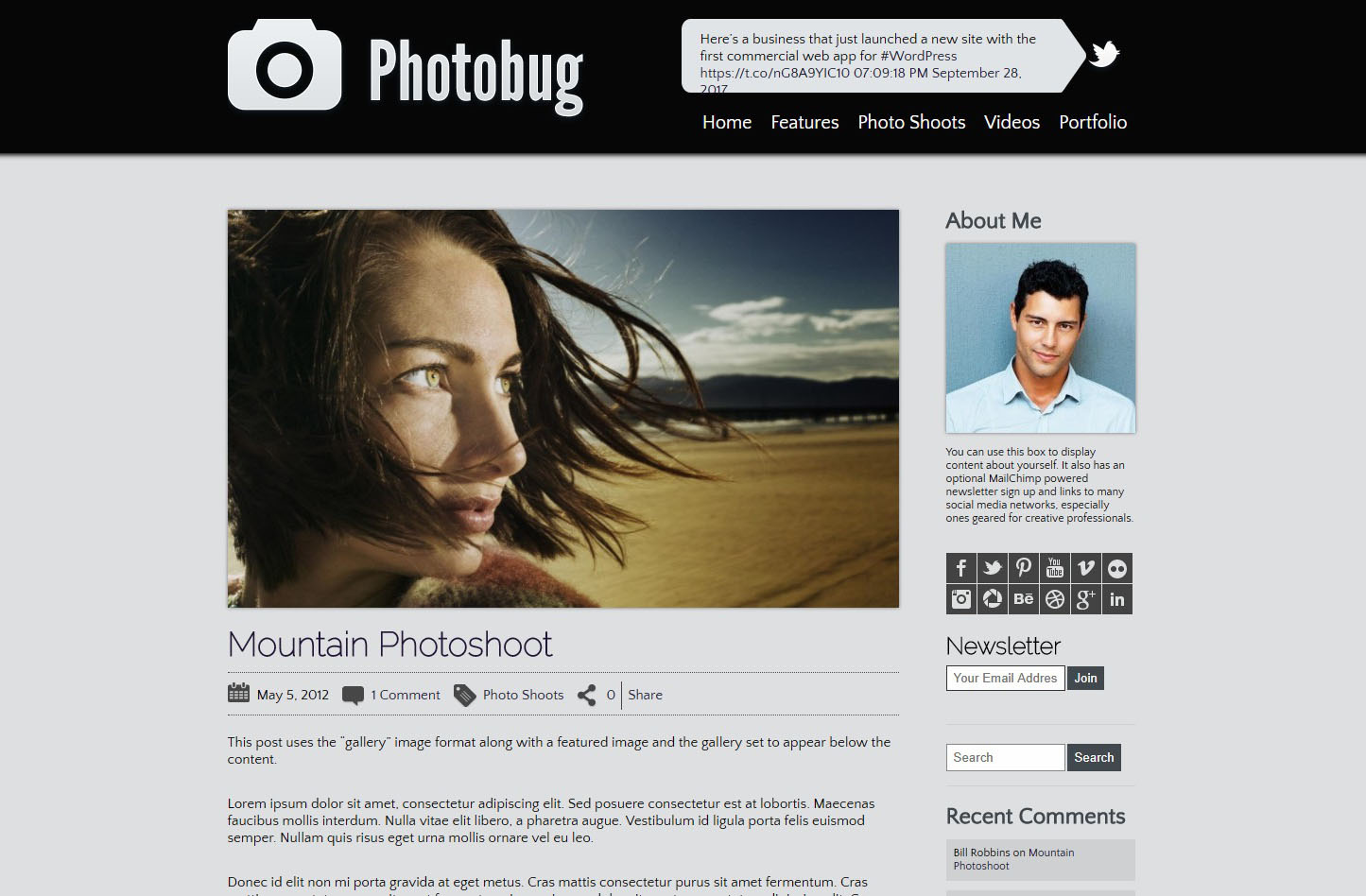This screenshot has width=1366, height=896.
Task: Click the Dribbble basketball icon
Action: point(1054,599)
